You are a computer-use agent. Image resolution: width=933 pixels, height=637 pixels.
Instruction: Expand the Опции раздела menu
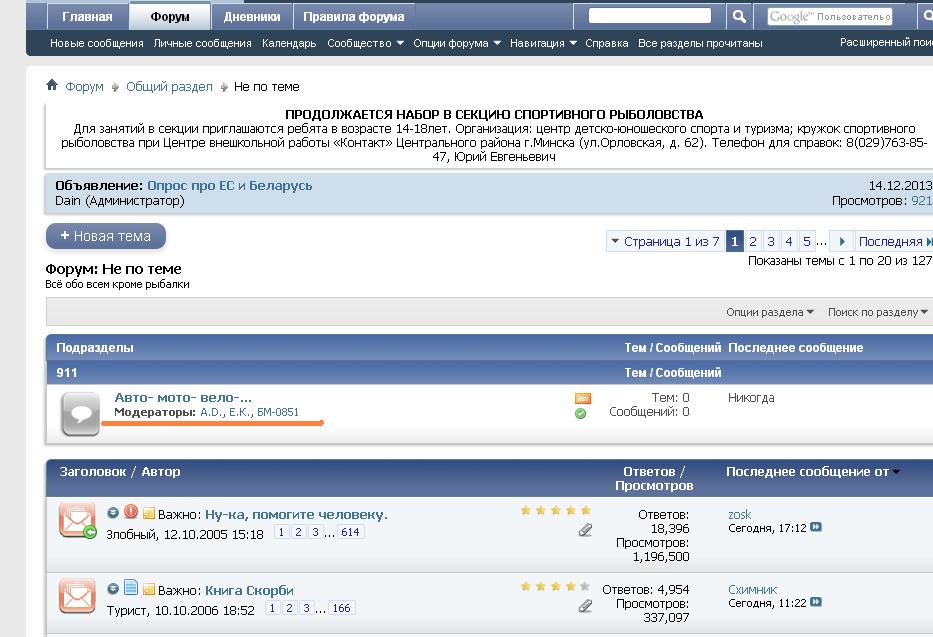(x=769, y=312)
